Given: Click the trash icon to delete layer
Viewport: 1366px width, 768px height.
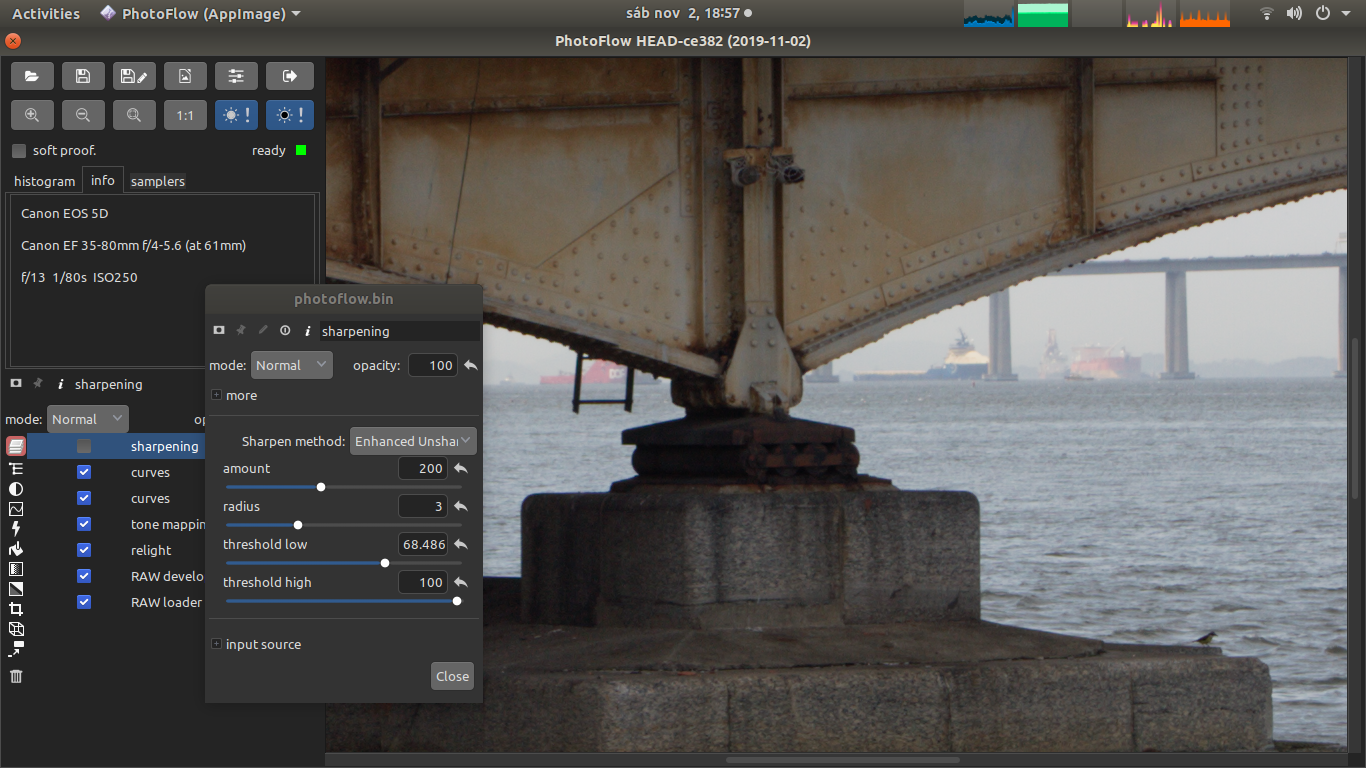Looking at the screenshot, I should coord(16,676).
